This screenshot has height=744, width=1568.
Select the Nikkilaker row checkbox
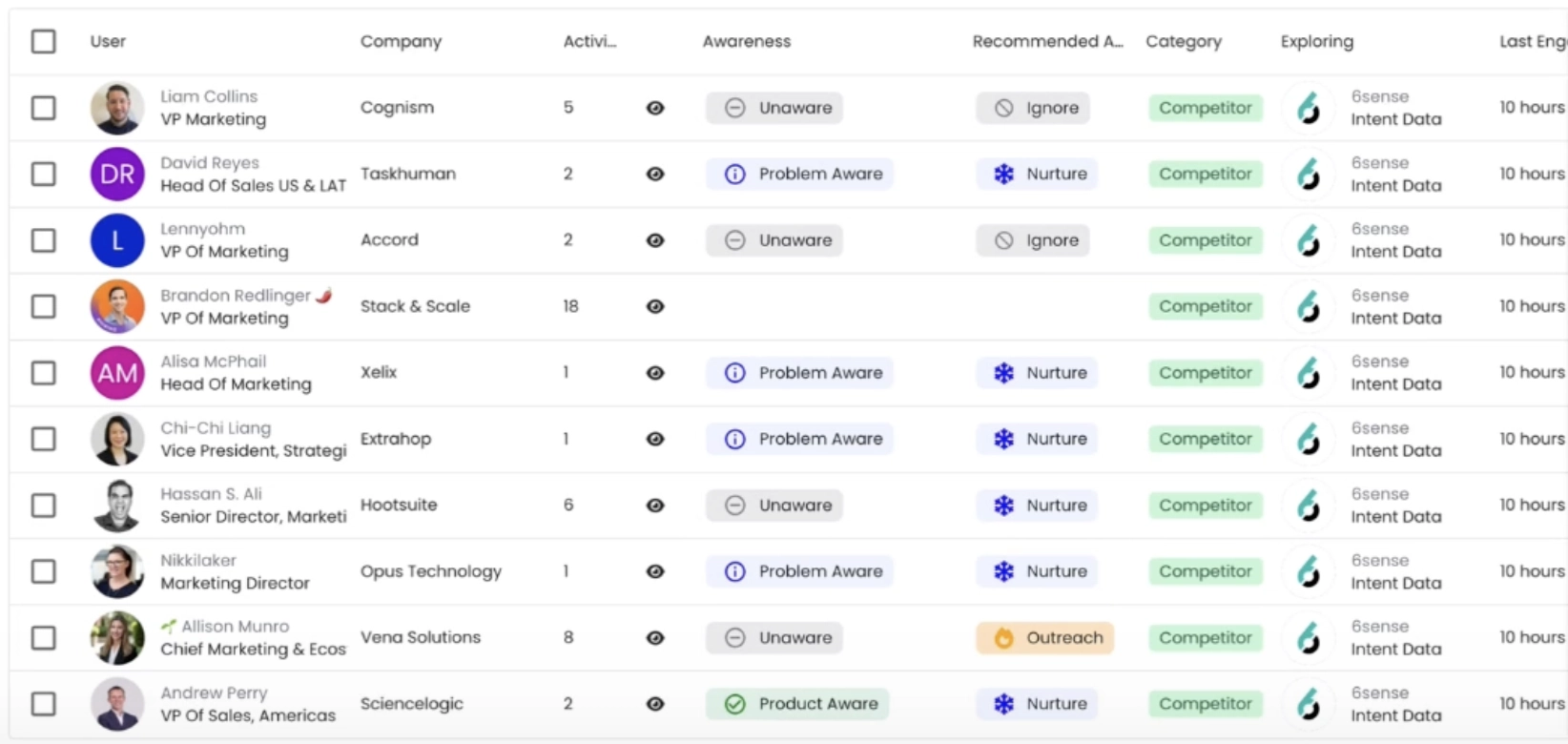click(44, 571)
